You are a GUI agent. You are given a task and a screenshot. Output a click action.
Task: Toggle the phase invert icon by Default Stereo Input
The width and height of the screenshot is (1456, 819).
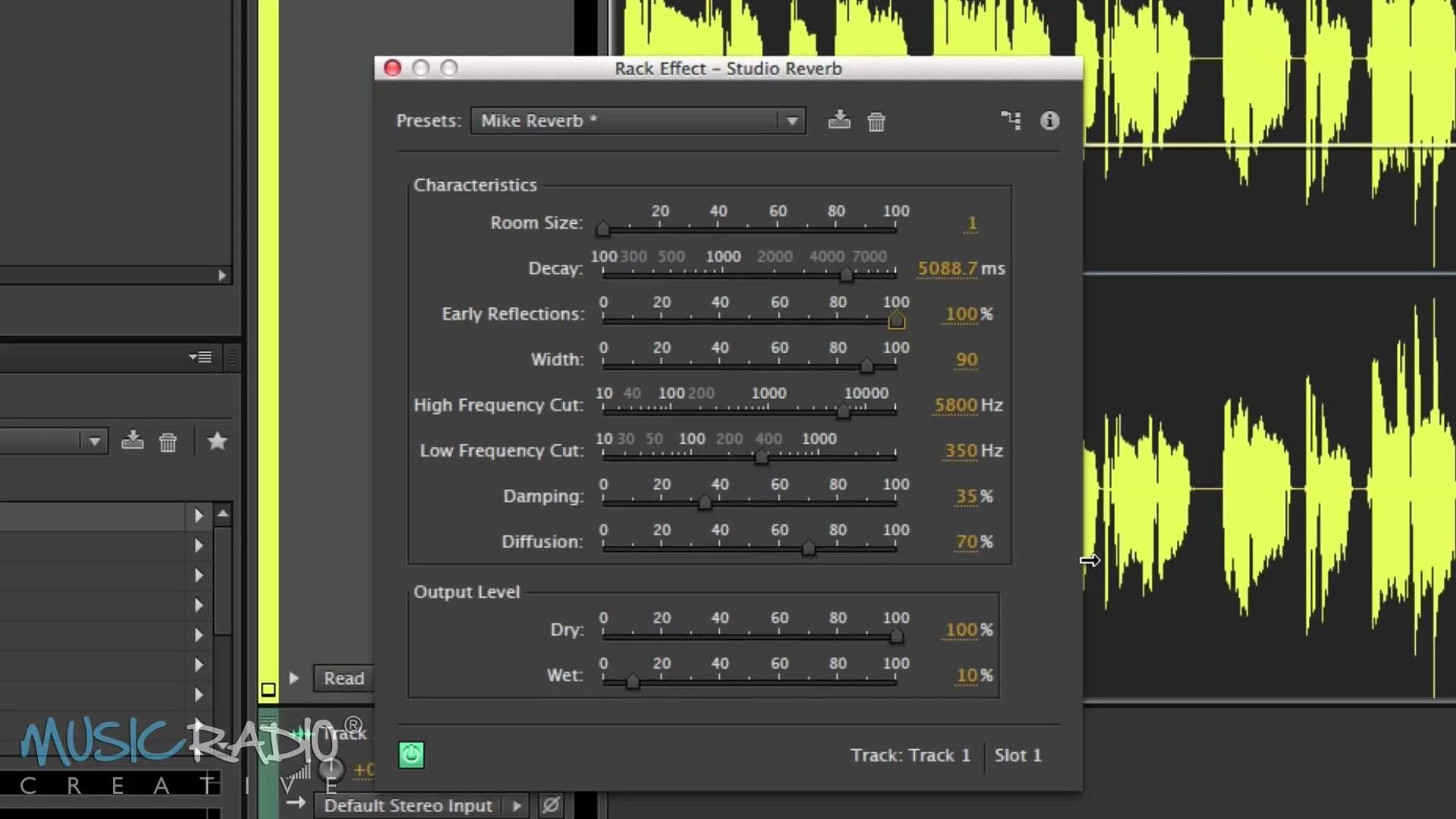point(551,805)
